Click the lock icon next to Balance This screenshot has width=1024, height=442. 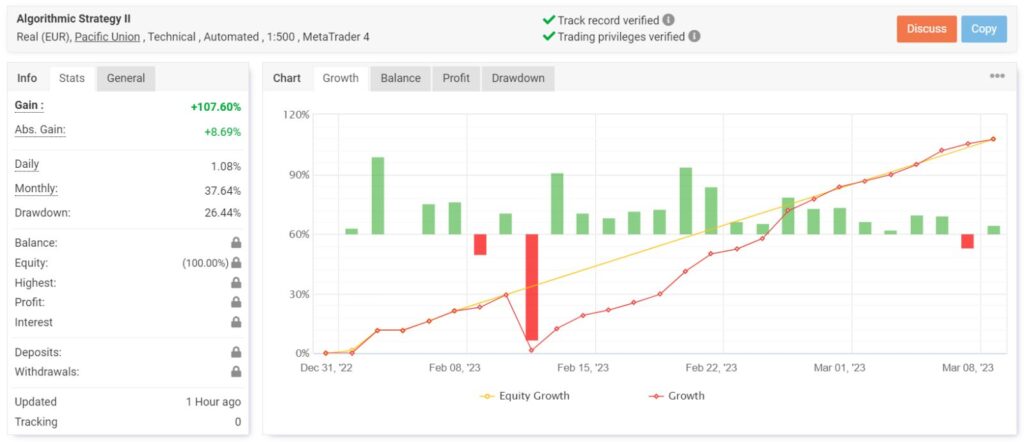[236, 243]
